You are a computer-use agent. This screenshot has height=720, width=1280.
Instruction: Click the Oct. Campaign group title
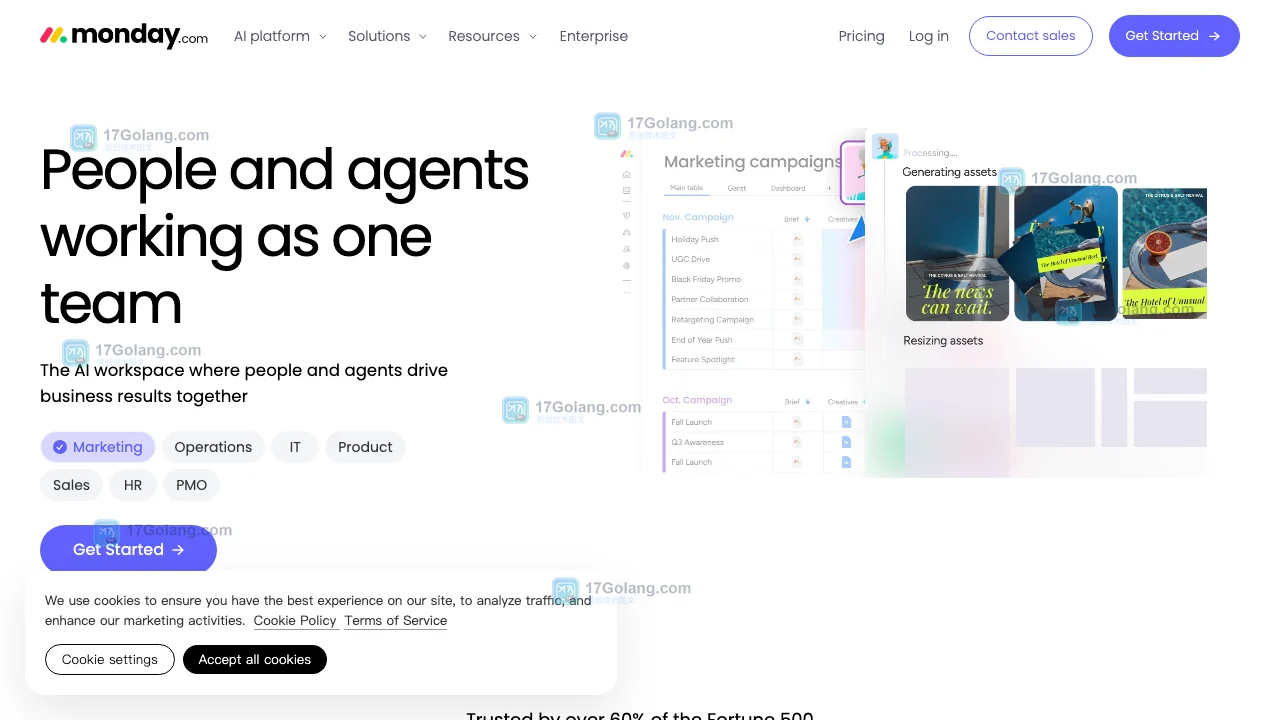click(697, 400)
